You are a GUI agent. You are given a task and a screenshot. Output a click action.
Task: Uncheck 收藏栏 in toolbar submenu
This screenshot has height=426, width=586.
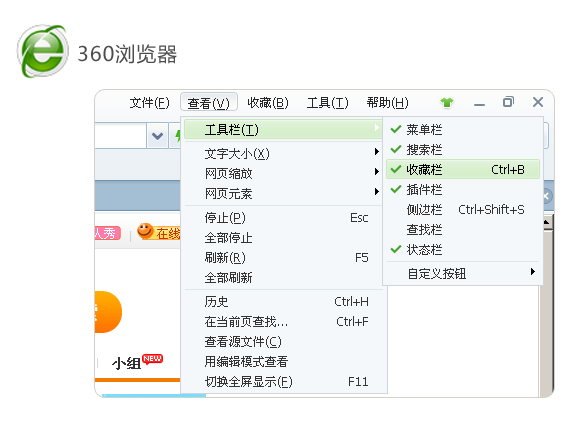coord(463,169)
